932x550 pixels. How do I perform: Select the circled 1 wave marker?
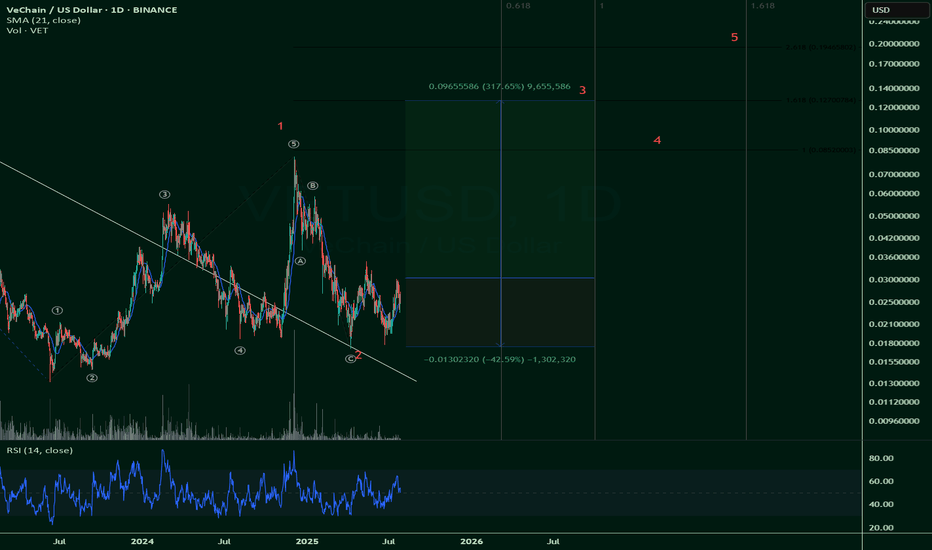tap(57, 310)
